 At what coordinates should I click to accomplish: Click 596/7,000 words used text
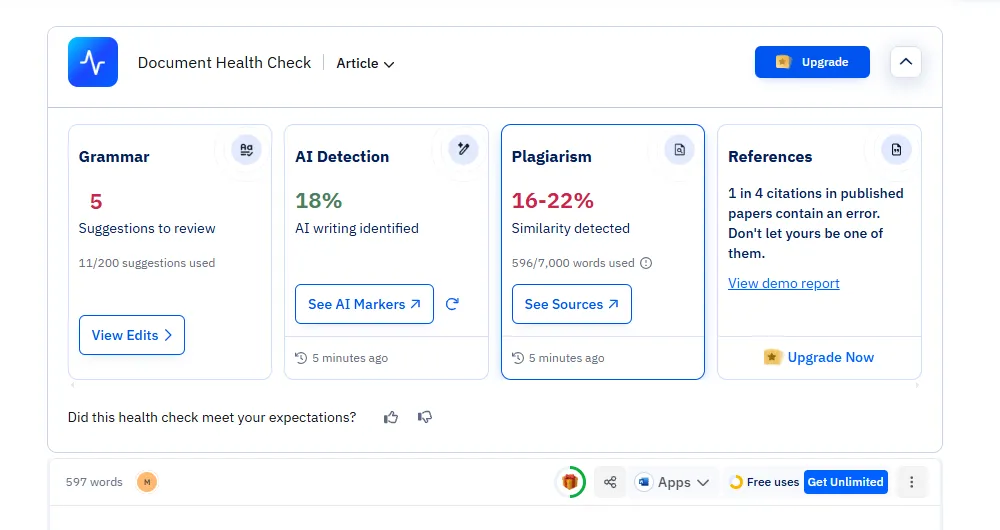tap(573, 263)
